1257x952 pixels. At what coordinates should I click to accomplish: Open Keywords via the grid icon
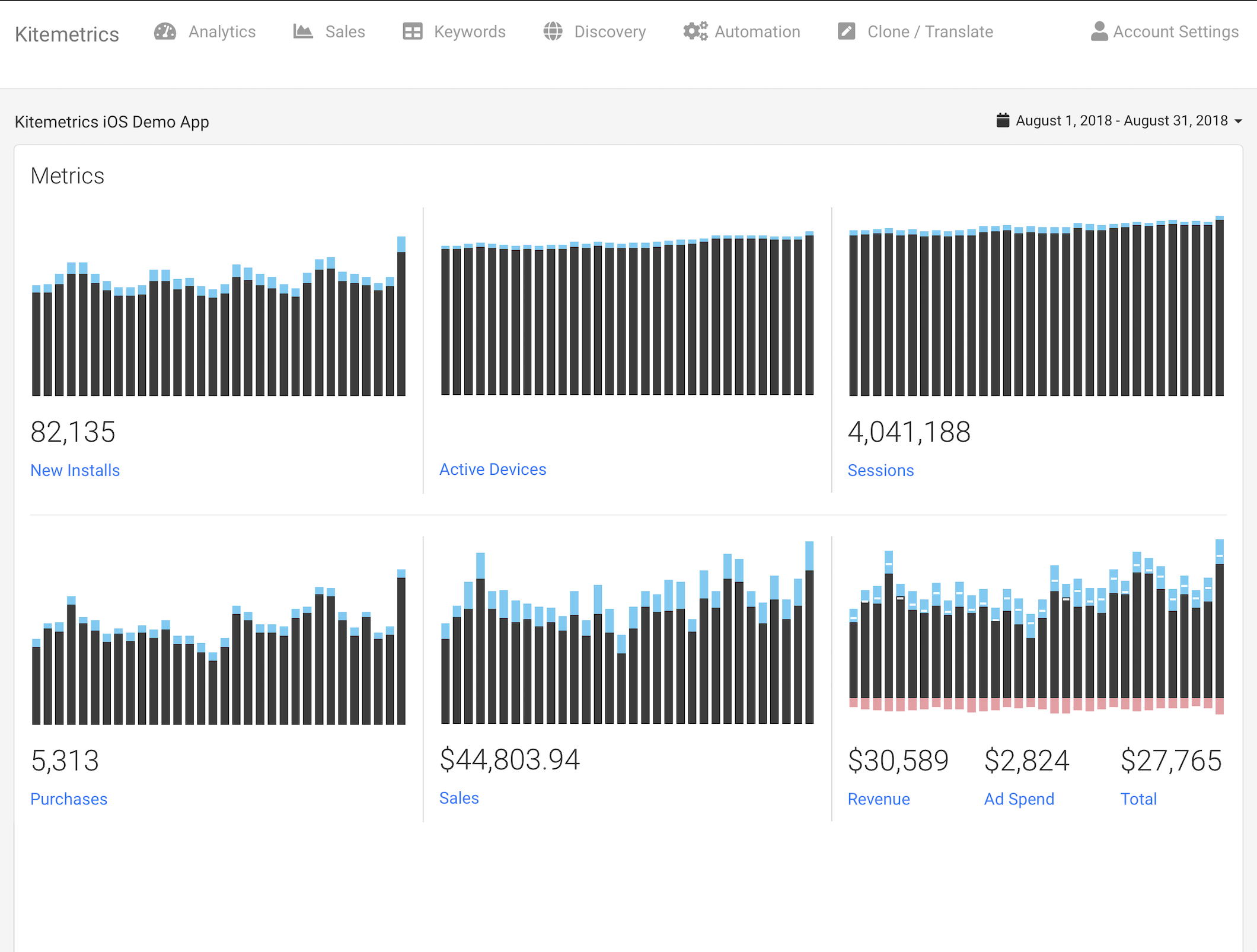pos(413,31)
